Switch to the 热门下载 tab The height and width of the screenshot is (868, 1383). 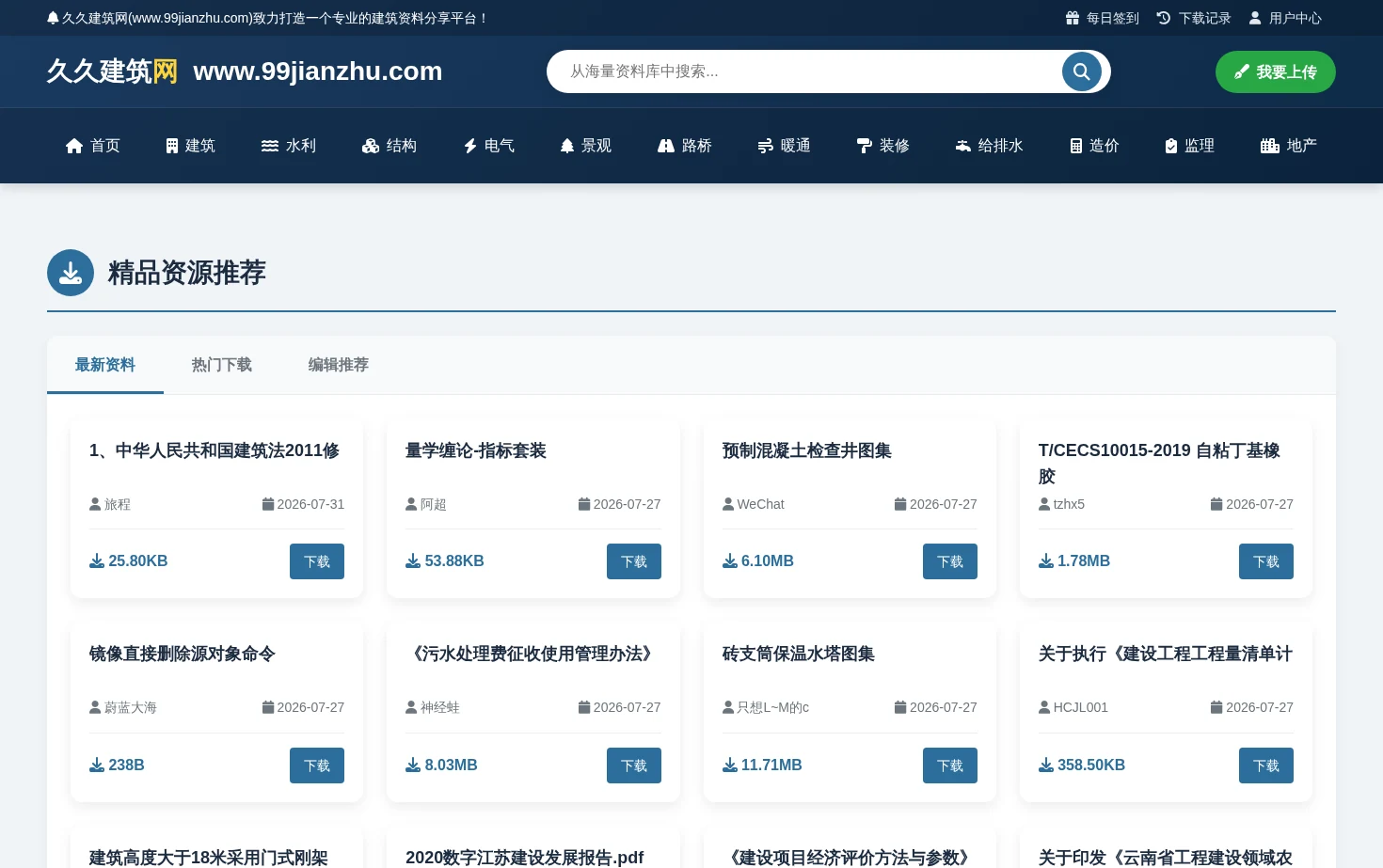222,365
